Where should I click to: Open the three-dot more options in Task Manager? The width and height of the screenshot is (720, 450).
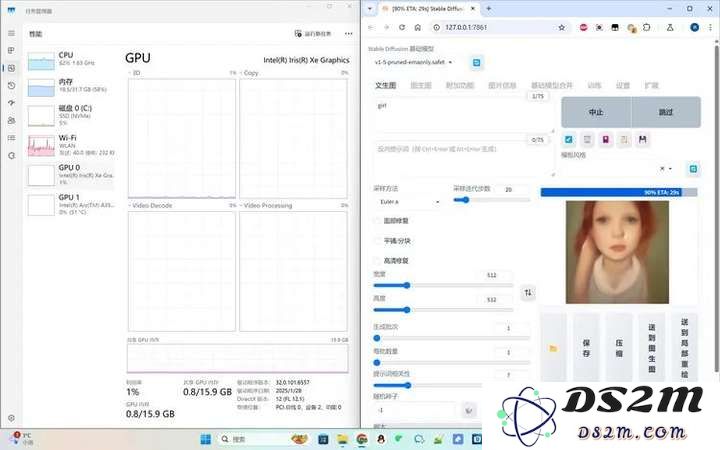(x=349, y=34)
